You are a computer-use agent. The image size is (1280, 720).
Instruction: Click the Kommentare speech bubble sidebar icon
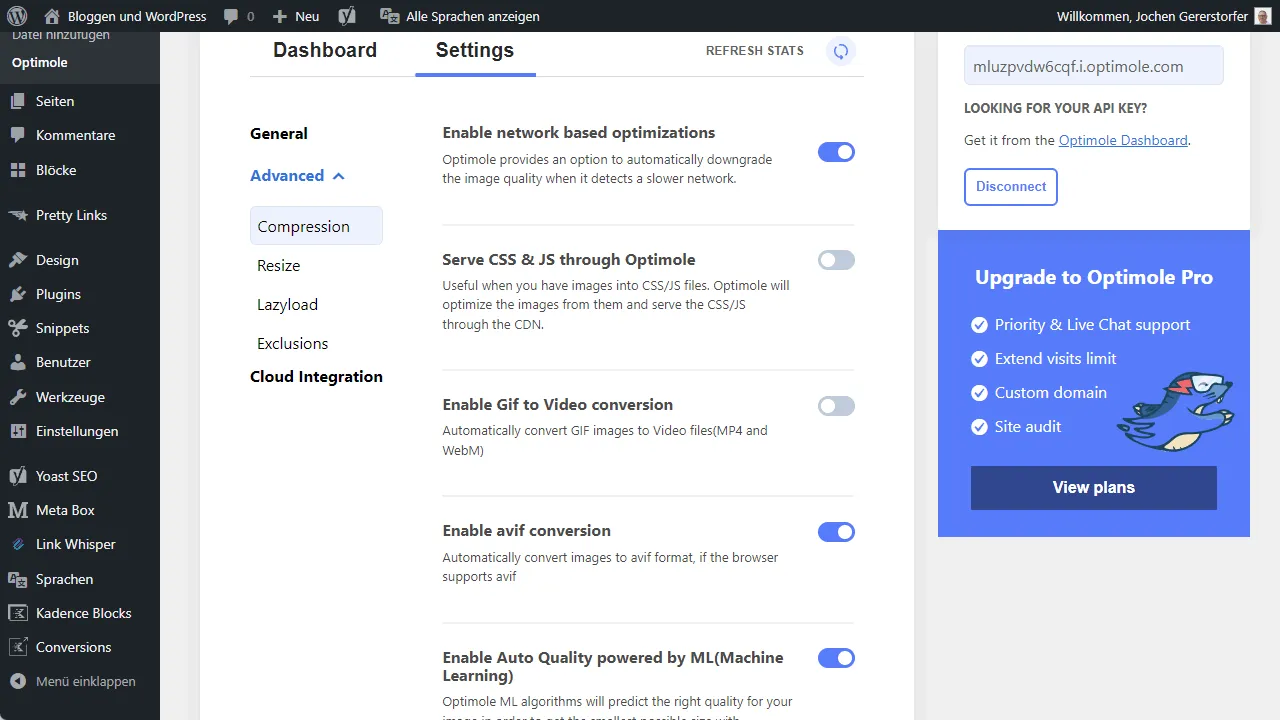click(x=18, y=135)
